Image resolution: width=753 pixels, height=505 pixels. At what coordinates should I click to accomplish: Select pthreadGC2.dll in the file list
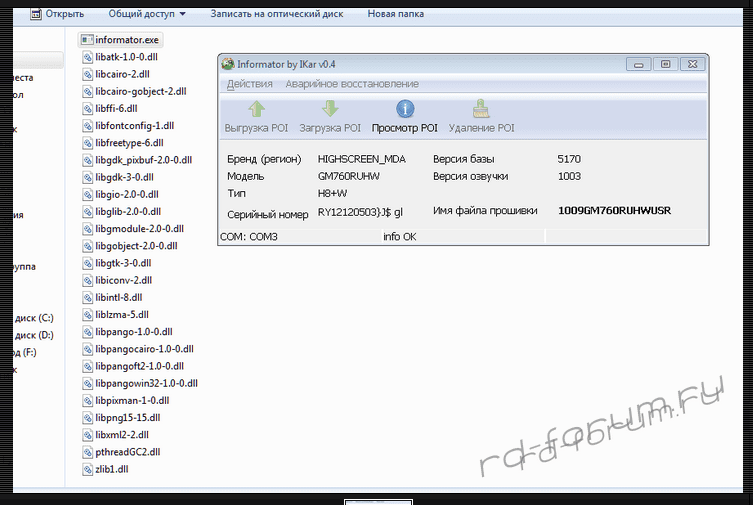pyautogui.click(x=127, y=452)
